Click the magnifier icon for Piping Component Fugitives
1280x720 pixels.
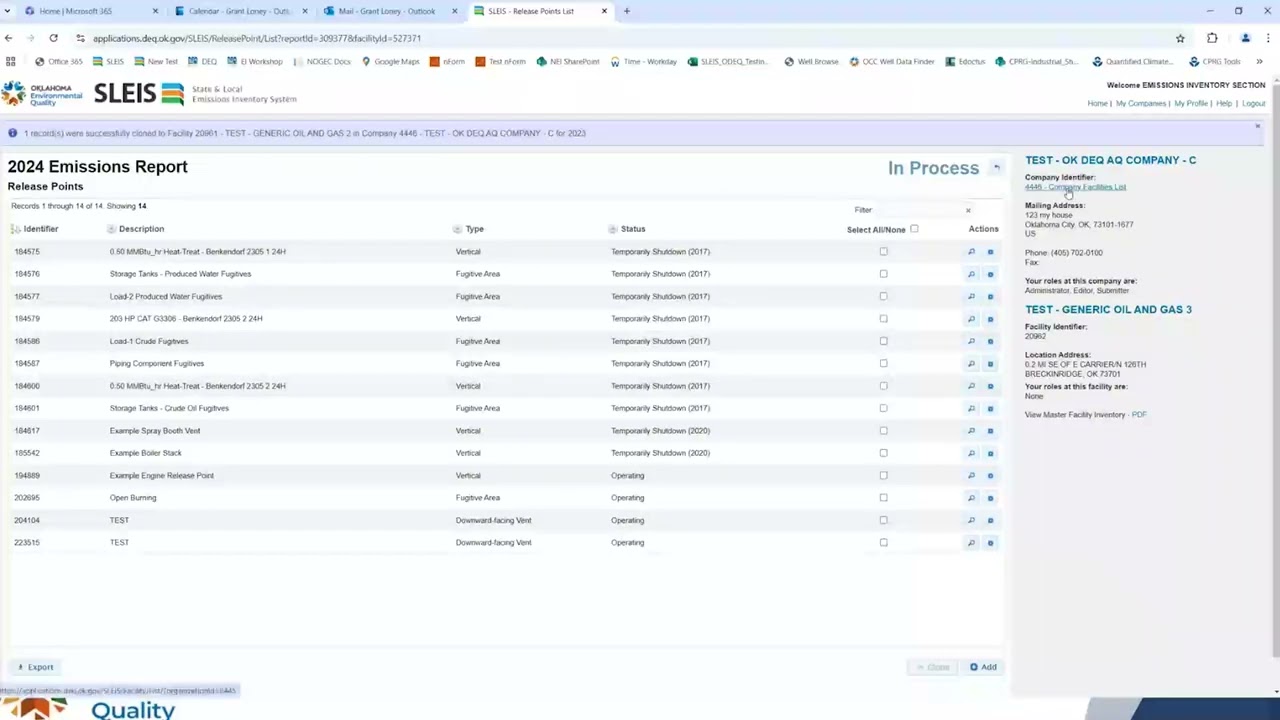point(971,364)
